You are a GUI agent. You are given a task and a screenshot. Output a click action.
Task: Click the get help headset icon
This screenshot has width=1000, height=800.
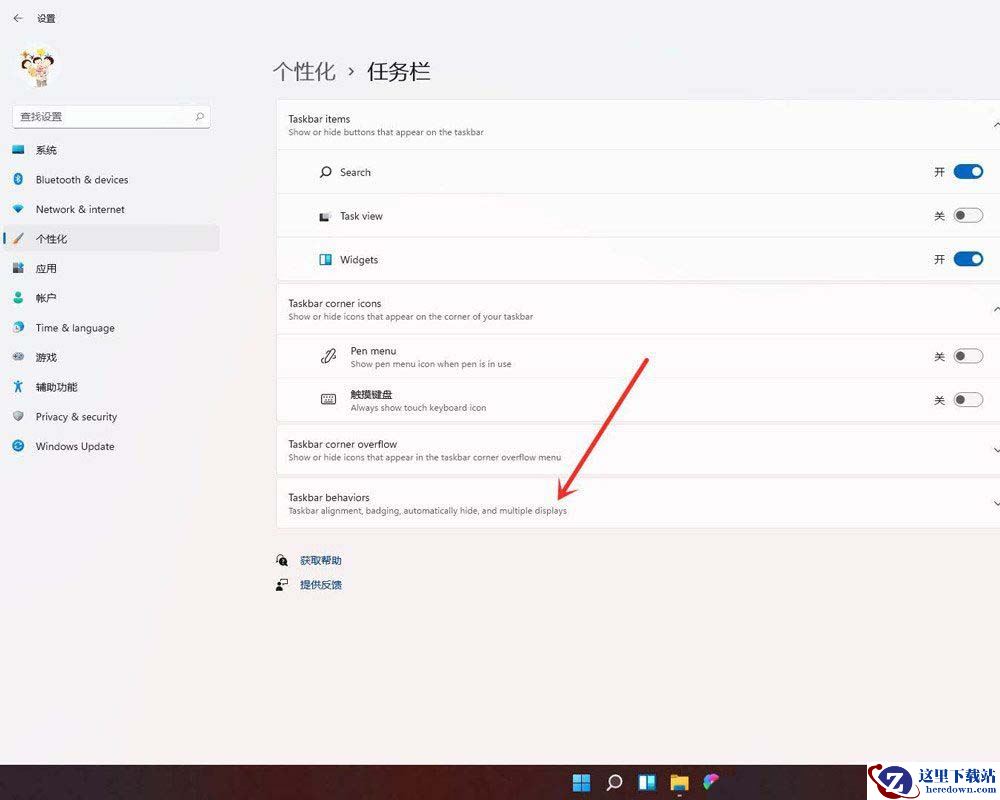pyautogui.click(x=282, y=560)
